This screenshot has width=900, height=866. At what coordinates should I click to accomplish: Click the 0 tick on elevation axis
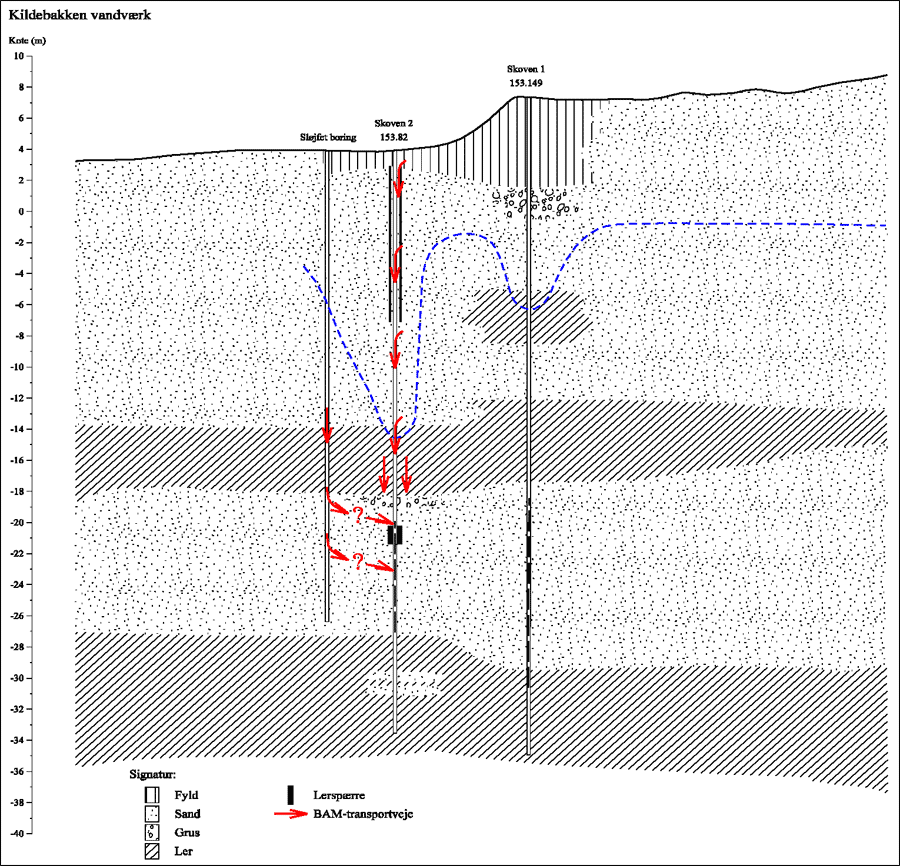pos(19,212)
